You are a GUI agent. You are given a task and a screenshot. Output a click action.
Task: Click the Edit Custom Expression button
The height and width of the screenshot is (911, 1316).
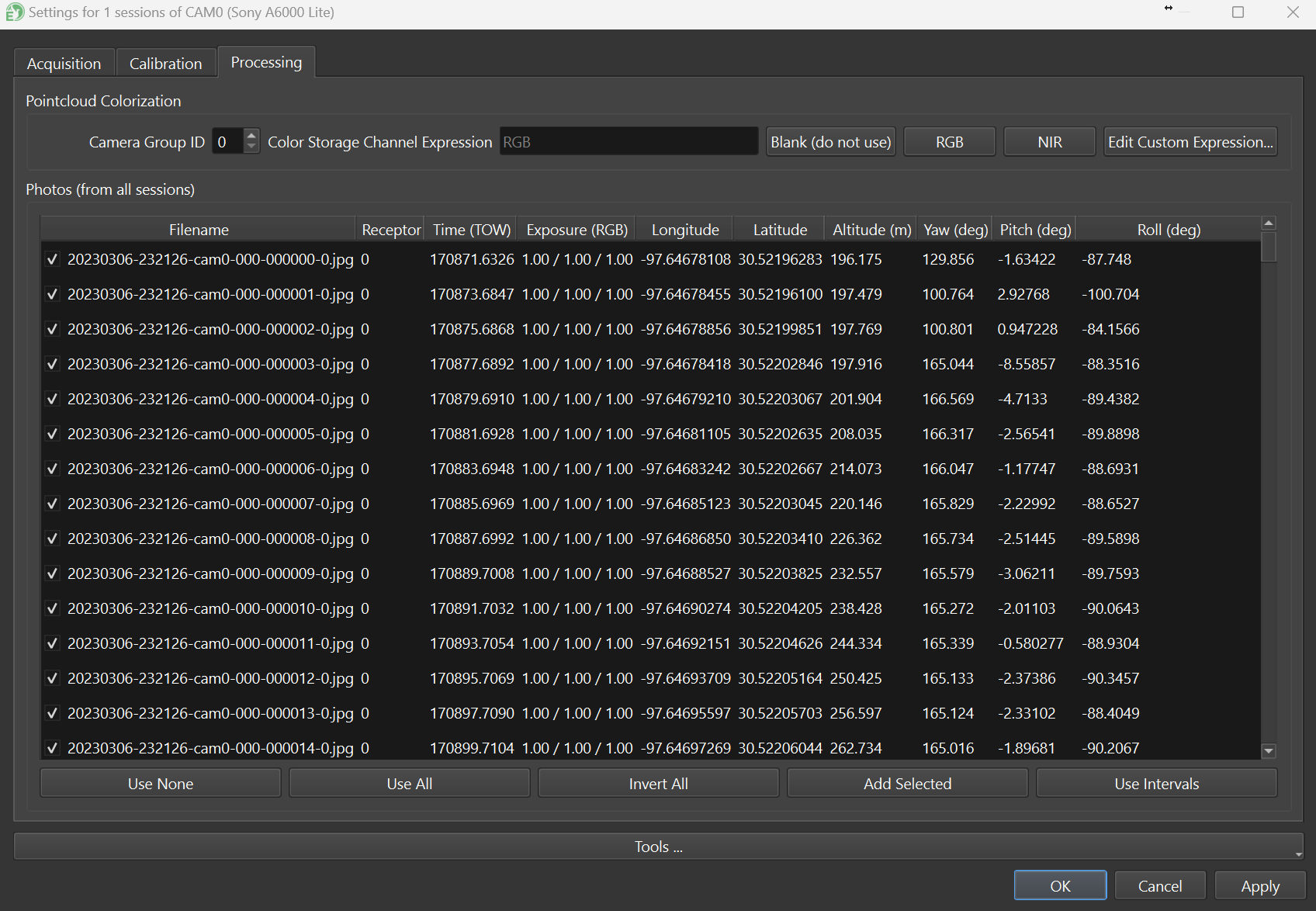coord(1190,142)
